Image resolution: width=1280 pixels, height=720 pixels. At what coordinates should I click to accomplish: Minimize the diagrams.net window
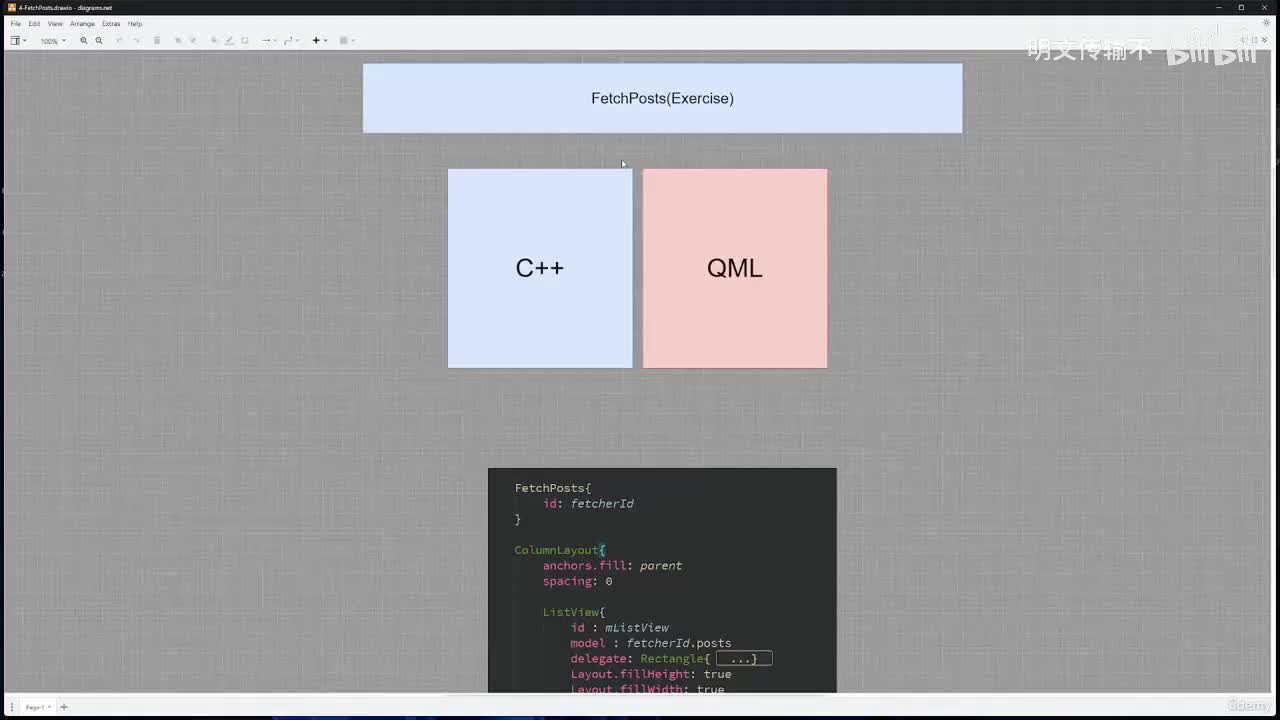pyautogui.click(x=1219, y=7)
